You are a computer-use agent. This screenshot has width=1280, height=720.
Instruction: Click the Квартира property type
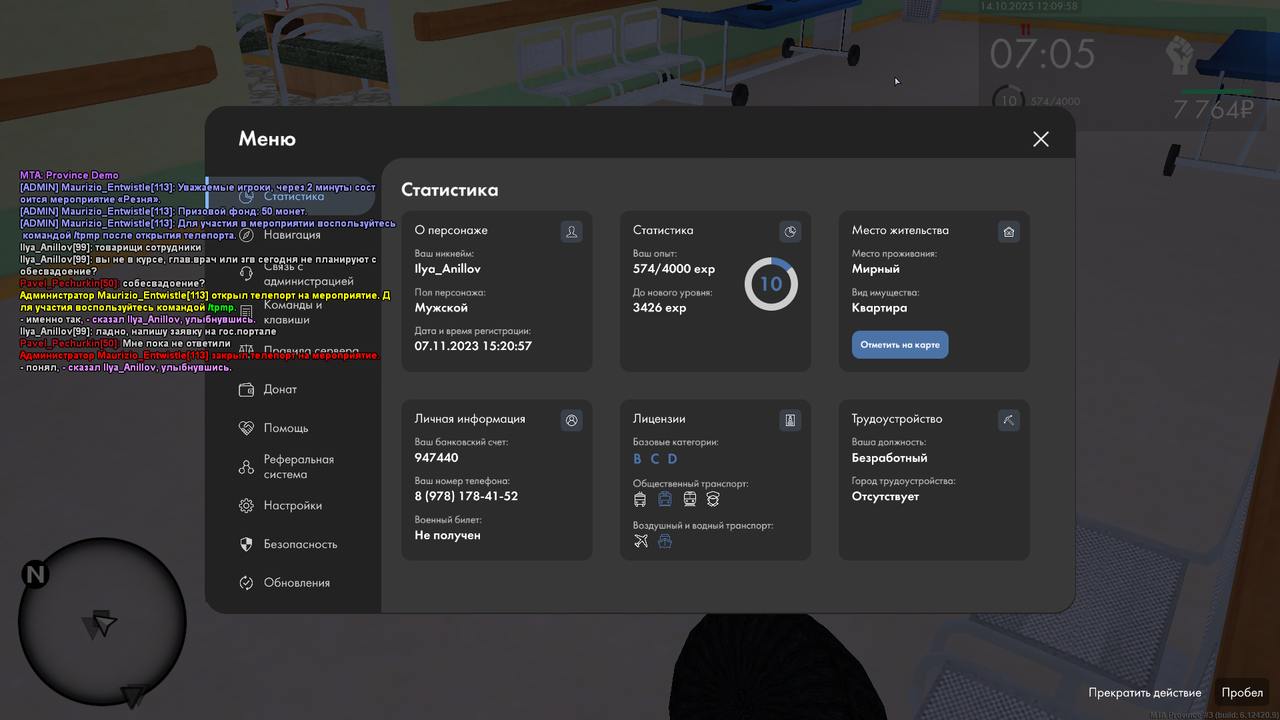tap(880, 308)
